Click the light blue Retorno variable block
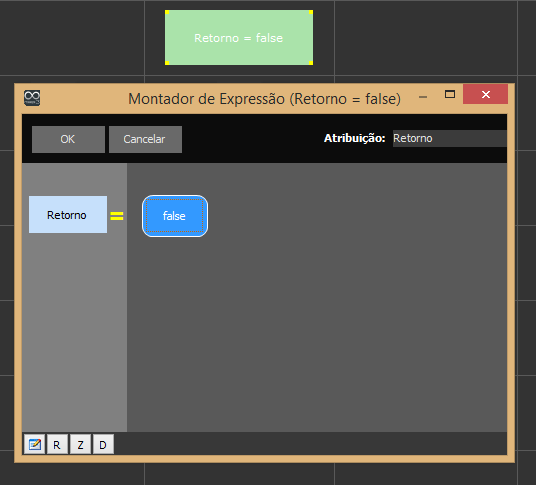The height and width of the screenshot is (485, 536). [68, 214]
